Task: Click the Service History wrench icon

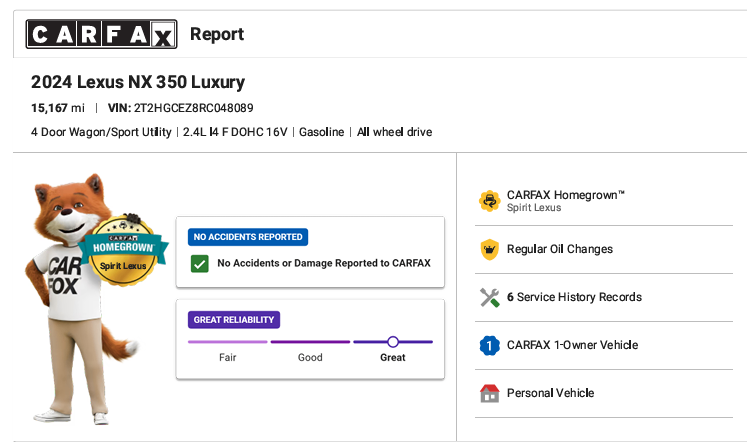Action: [489, 297]
